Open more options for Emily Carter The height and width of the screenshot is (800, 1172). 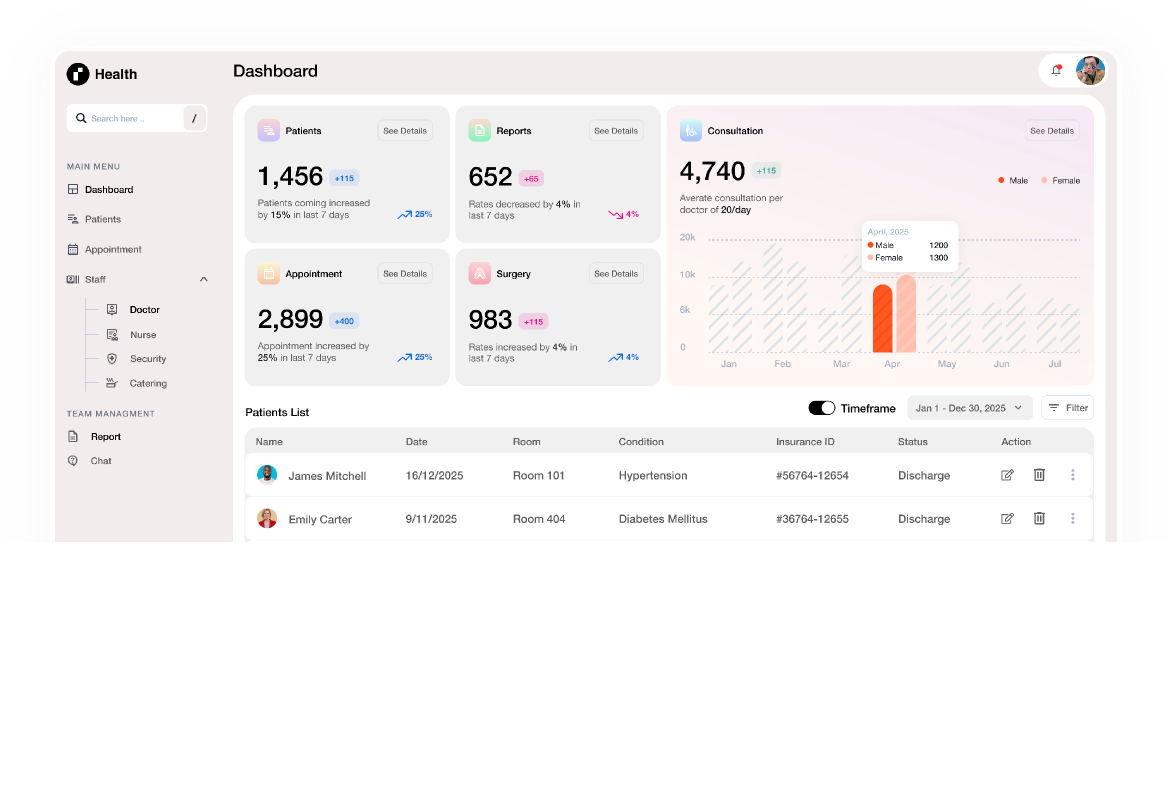pyautogui.click(x=1073, y=518)
